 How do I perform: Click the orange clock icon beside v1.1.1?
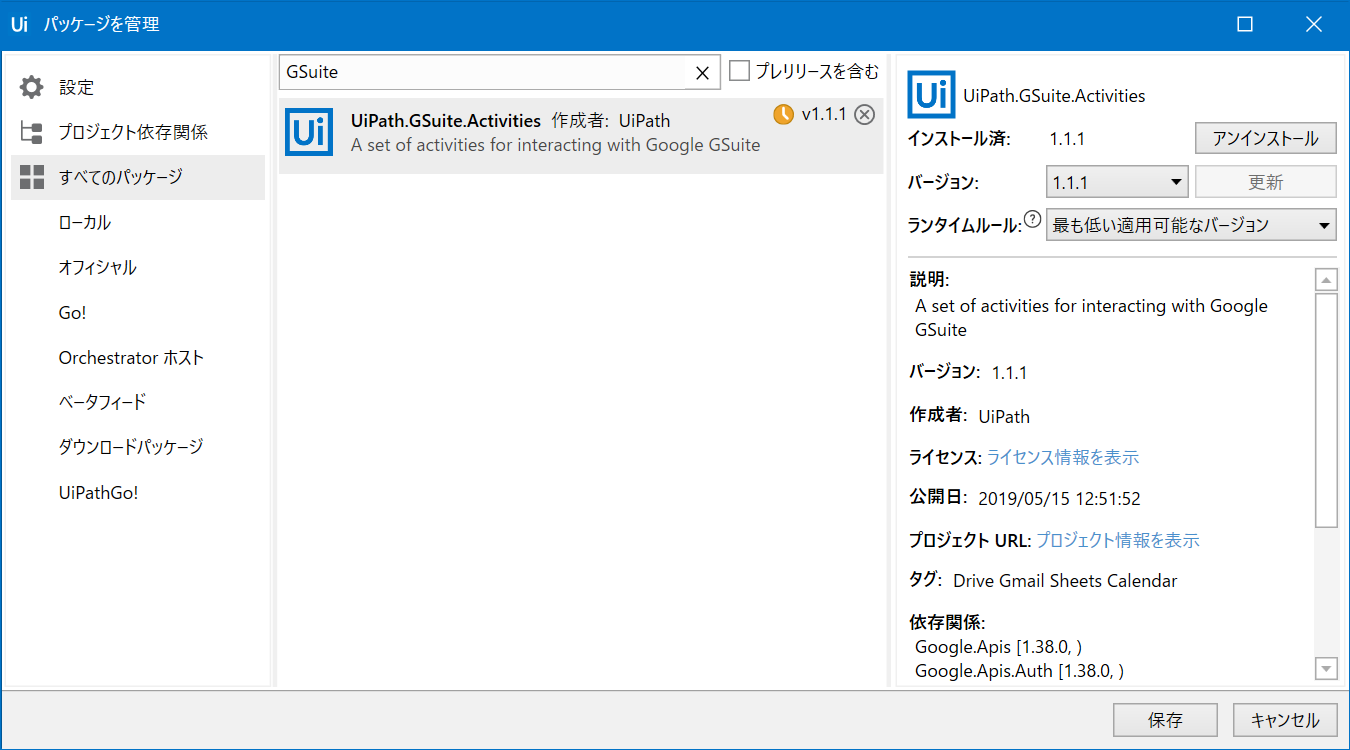(784, 115)
